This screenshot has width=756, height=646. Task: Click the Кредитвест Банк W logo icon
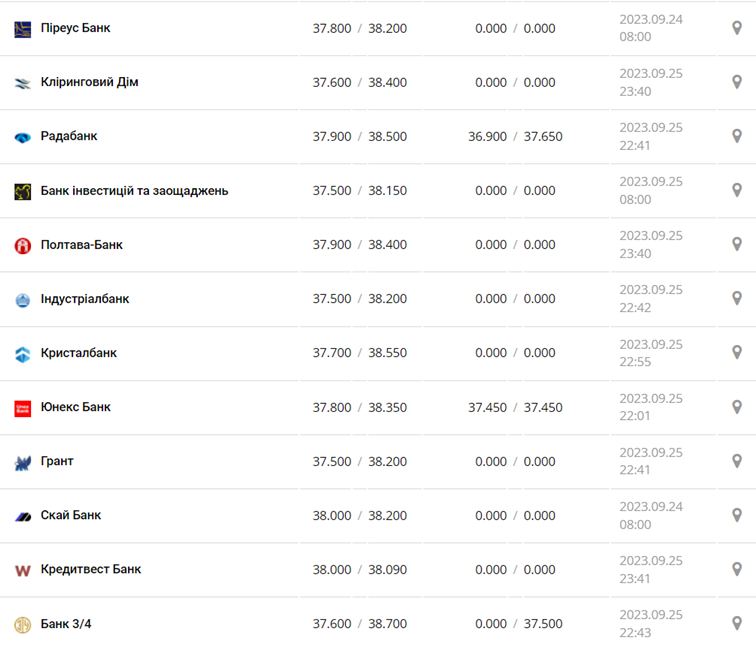coord(22,570)
